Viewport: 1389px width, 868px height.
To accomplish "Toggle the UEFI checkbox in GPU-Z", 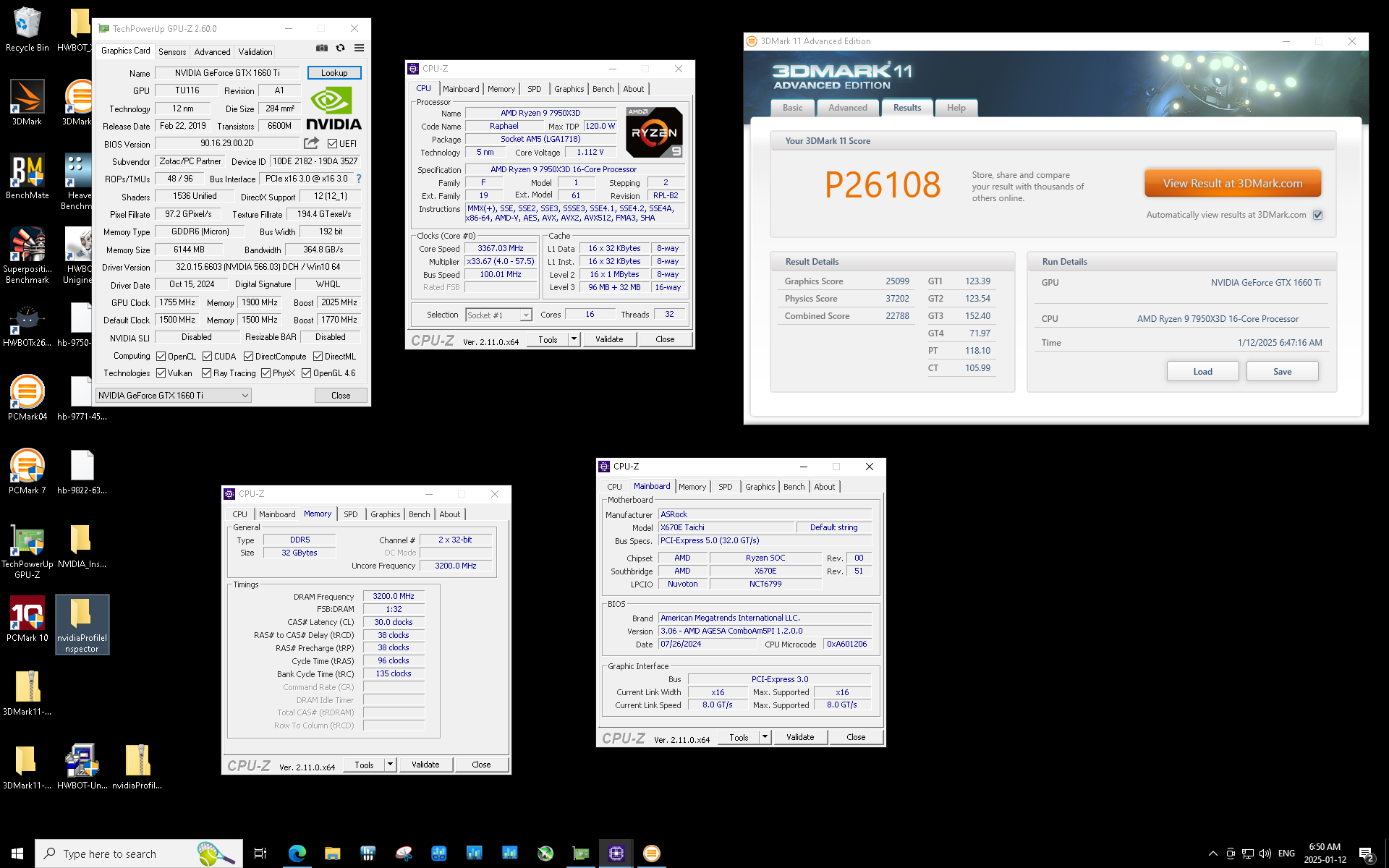I will tap(332, 144).
